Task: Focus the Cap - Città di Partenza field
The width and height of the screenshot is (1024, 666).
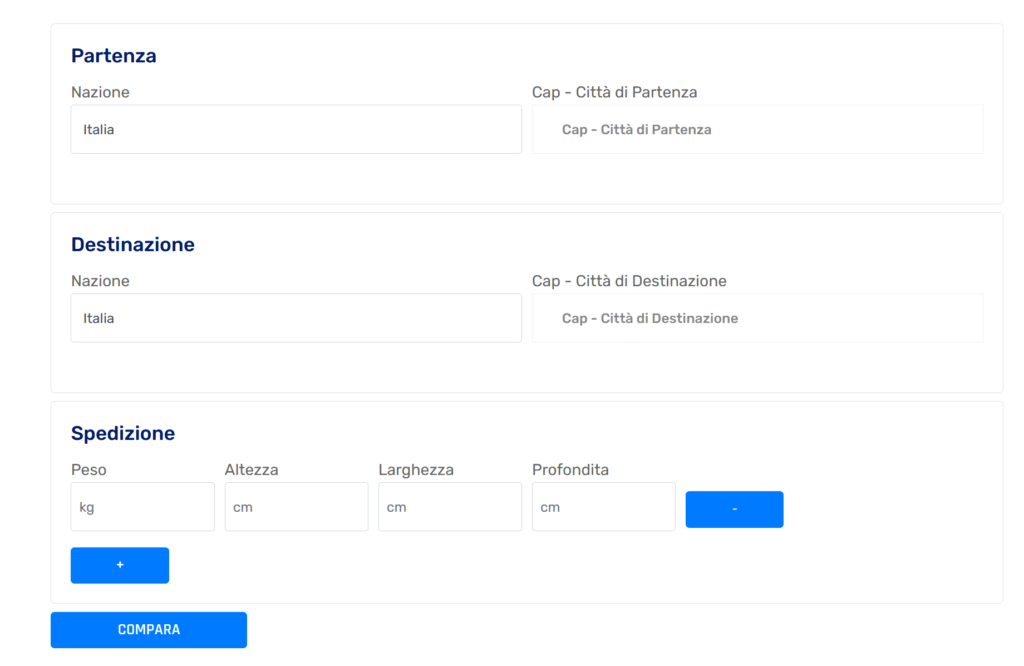Action: pyautogui.click(x=757, y=130)
